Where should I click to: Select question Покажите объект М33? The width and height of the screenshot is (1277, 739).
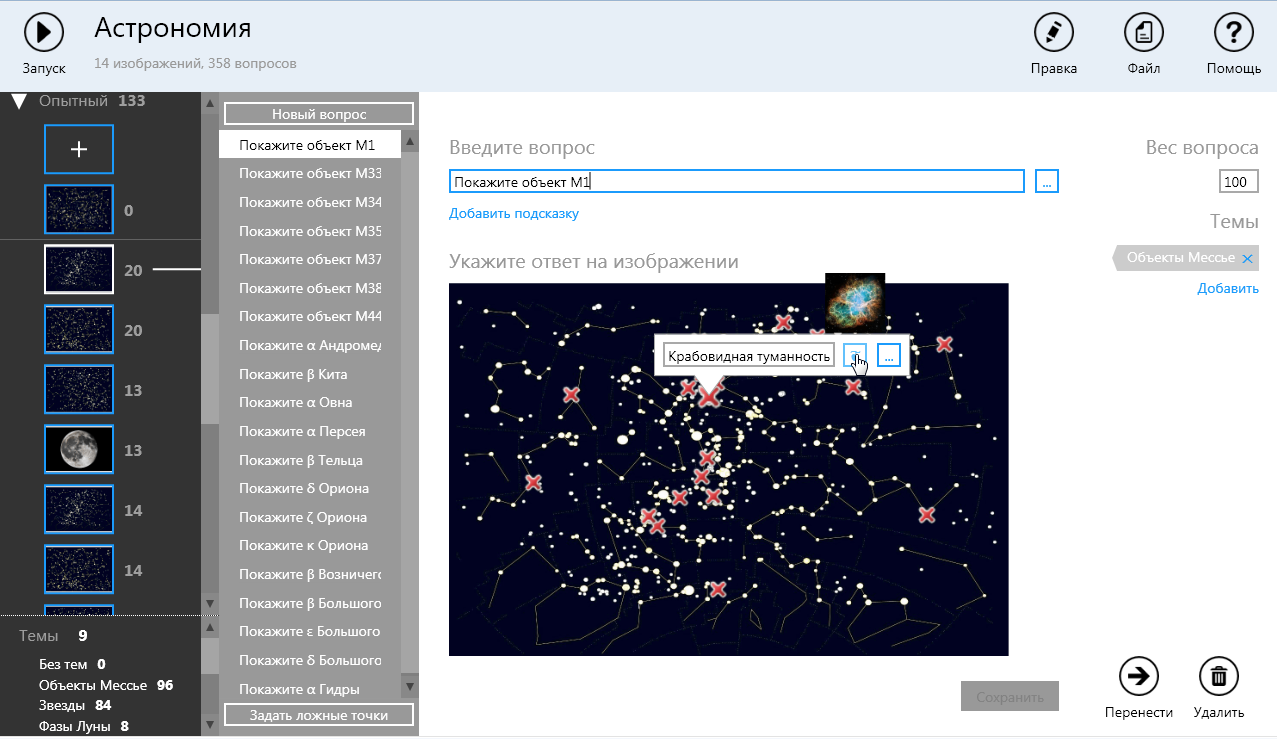tap(309, 173)
